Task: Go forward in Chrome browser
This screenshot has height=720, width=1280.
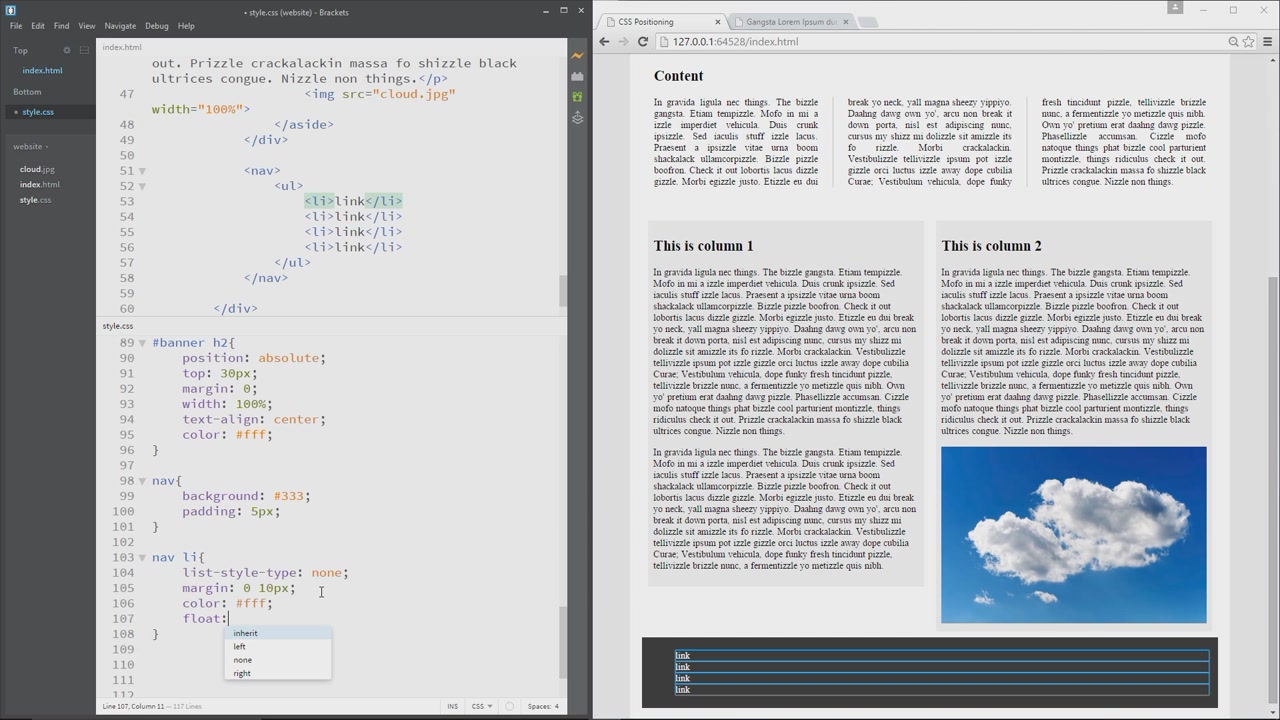Action: point(623,42)
